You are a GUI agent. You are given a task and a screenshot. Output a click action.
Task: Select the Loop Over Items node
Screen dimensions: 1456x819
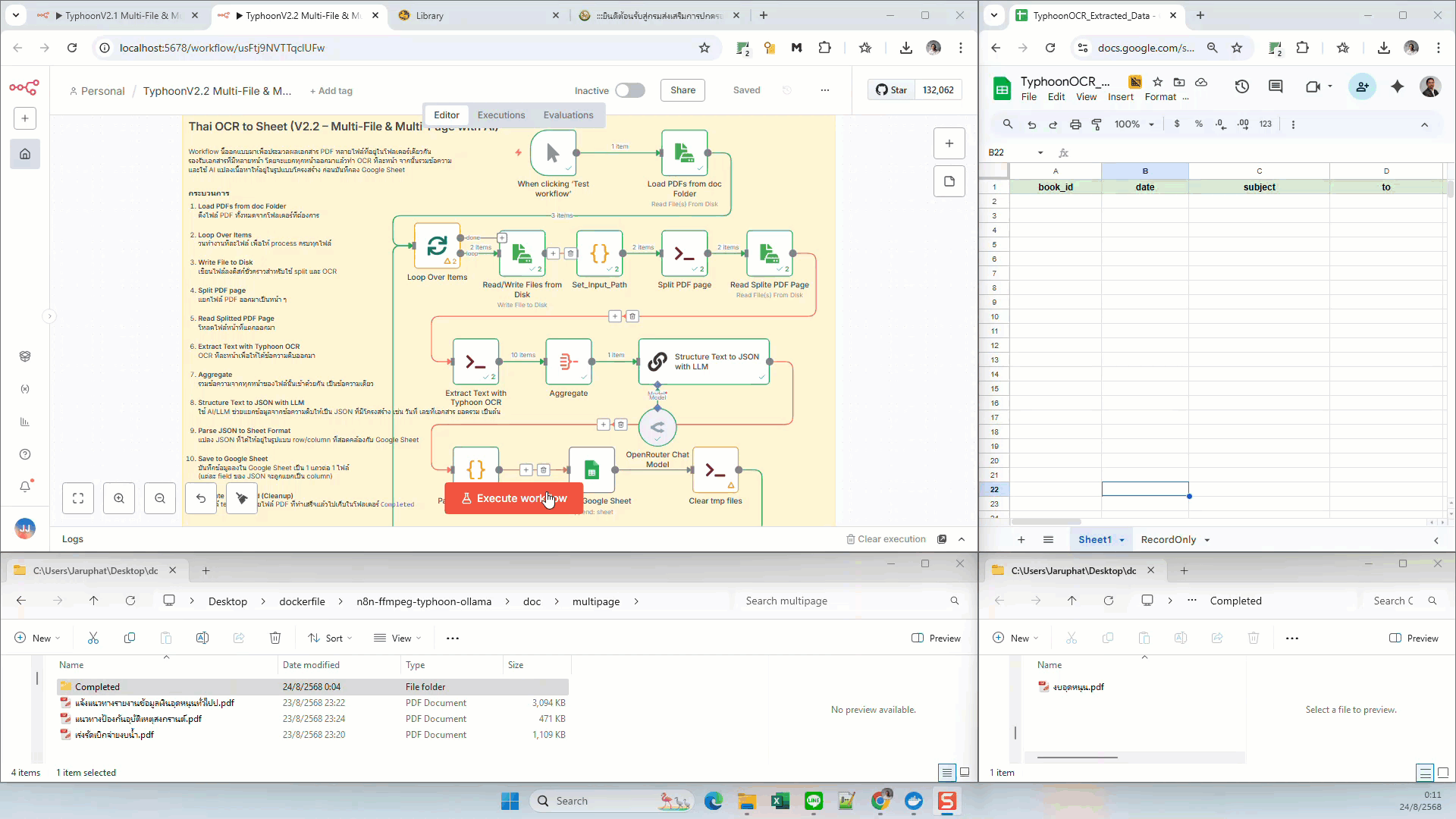pyautogui.click(x=437, y=246)
